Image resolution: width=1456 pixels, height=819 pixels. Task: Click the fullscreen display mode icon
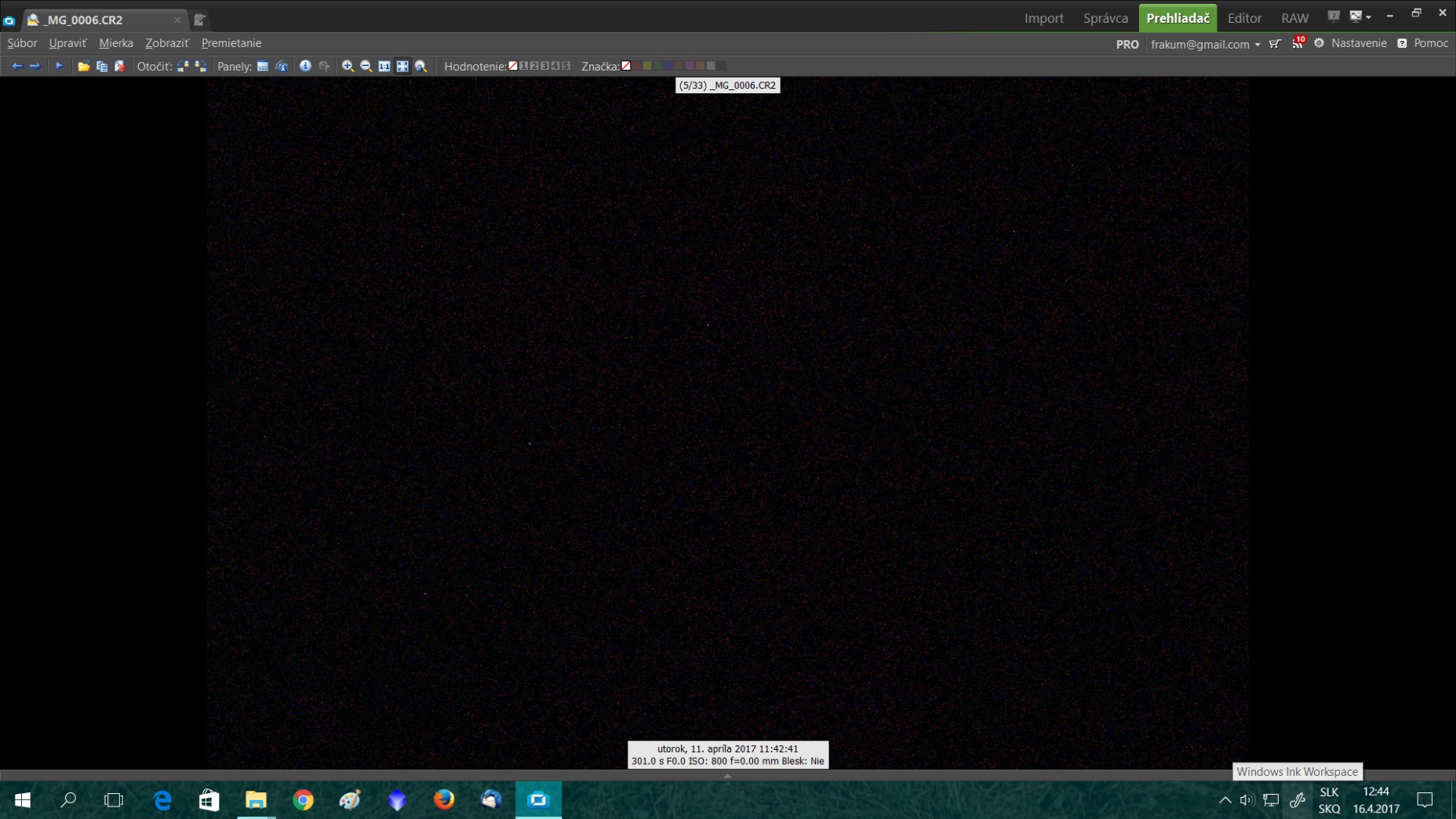1356,16
